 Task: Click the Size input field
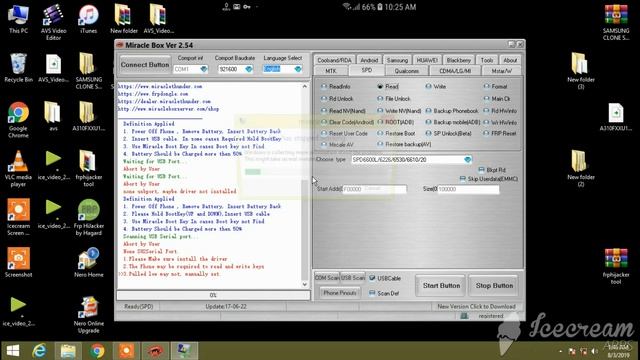coord(468,189)
